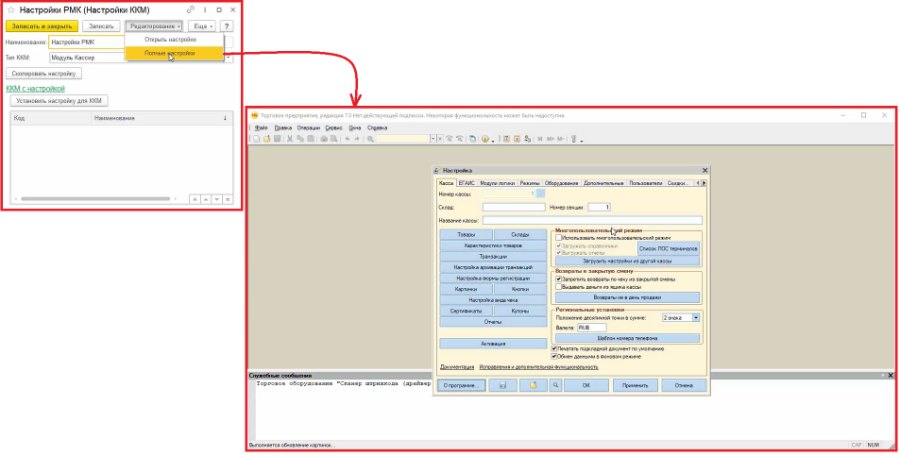
Task: Click the Undo arrow toolbar icon
Action: click(347, 139)
